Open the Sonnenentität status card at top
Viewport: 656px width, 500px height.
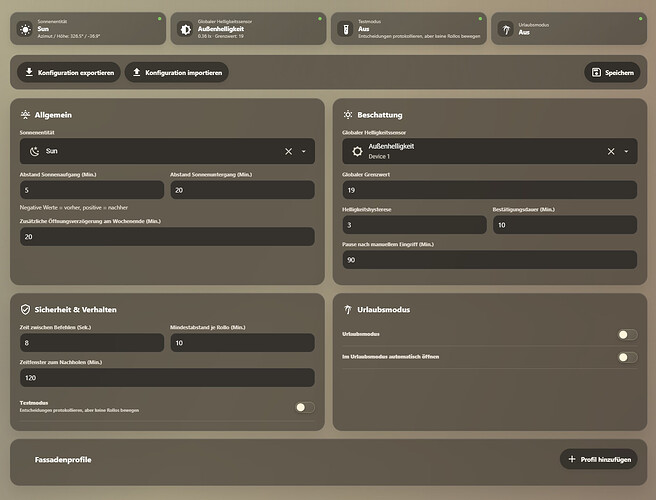coord(88,28)
